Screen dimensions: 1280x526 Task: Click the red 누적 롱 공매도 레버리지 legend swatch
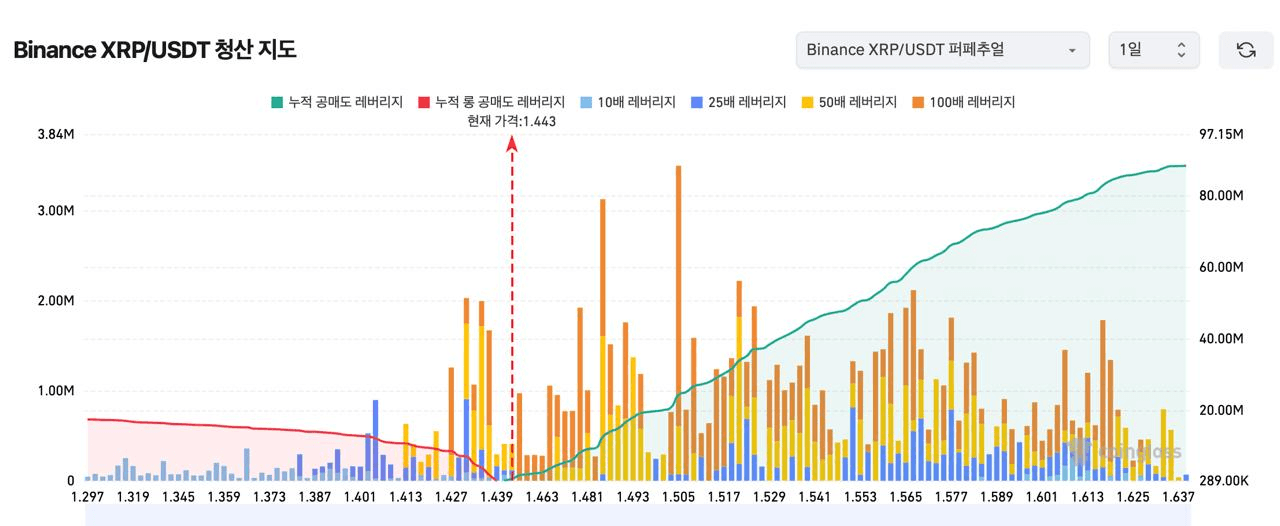click(x=423, y=102)
